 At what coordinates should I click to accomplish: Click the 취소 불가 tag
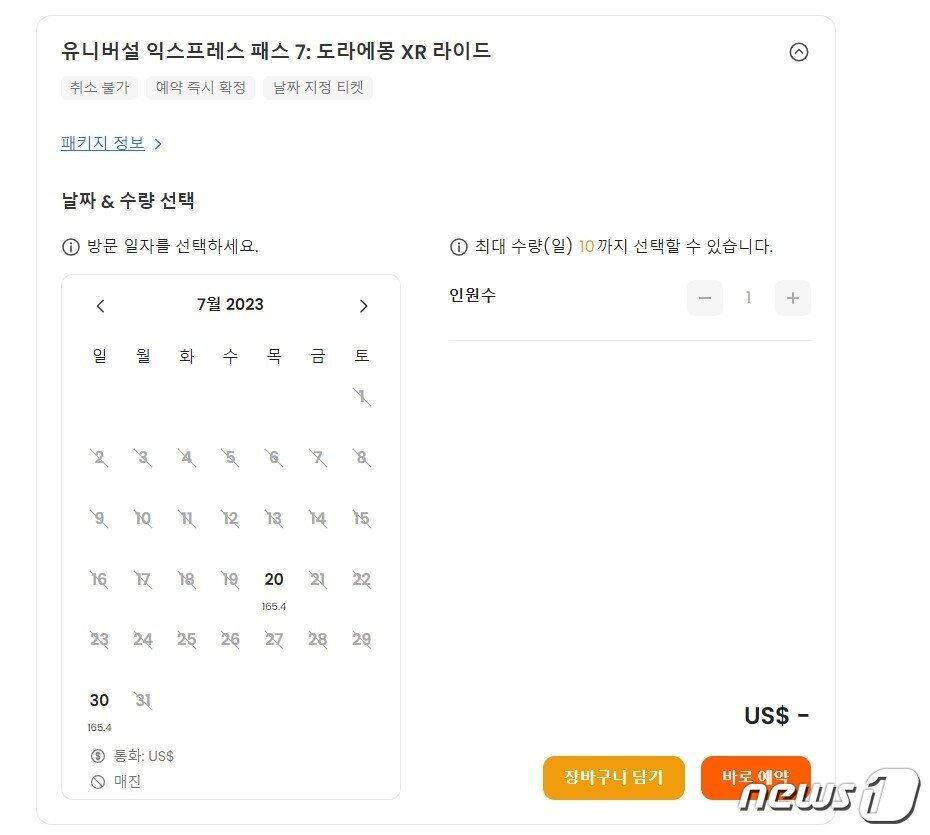[99, 88]
